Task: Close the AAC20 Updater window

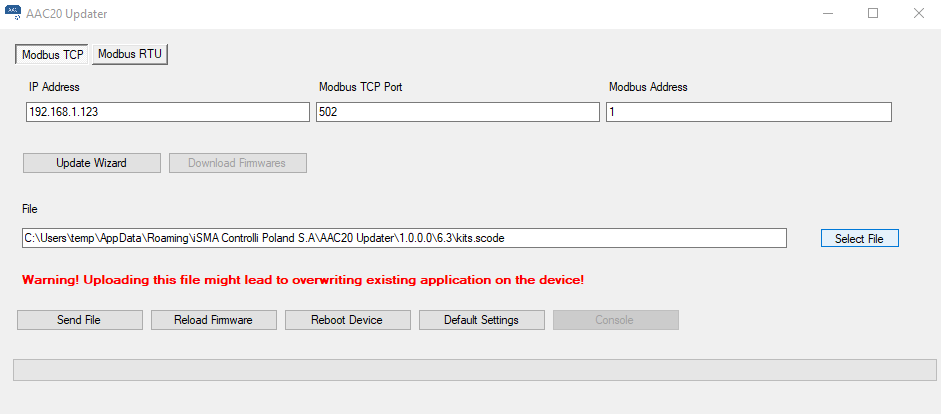Action: [x=918, y=14]
